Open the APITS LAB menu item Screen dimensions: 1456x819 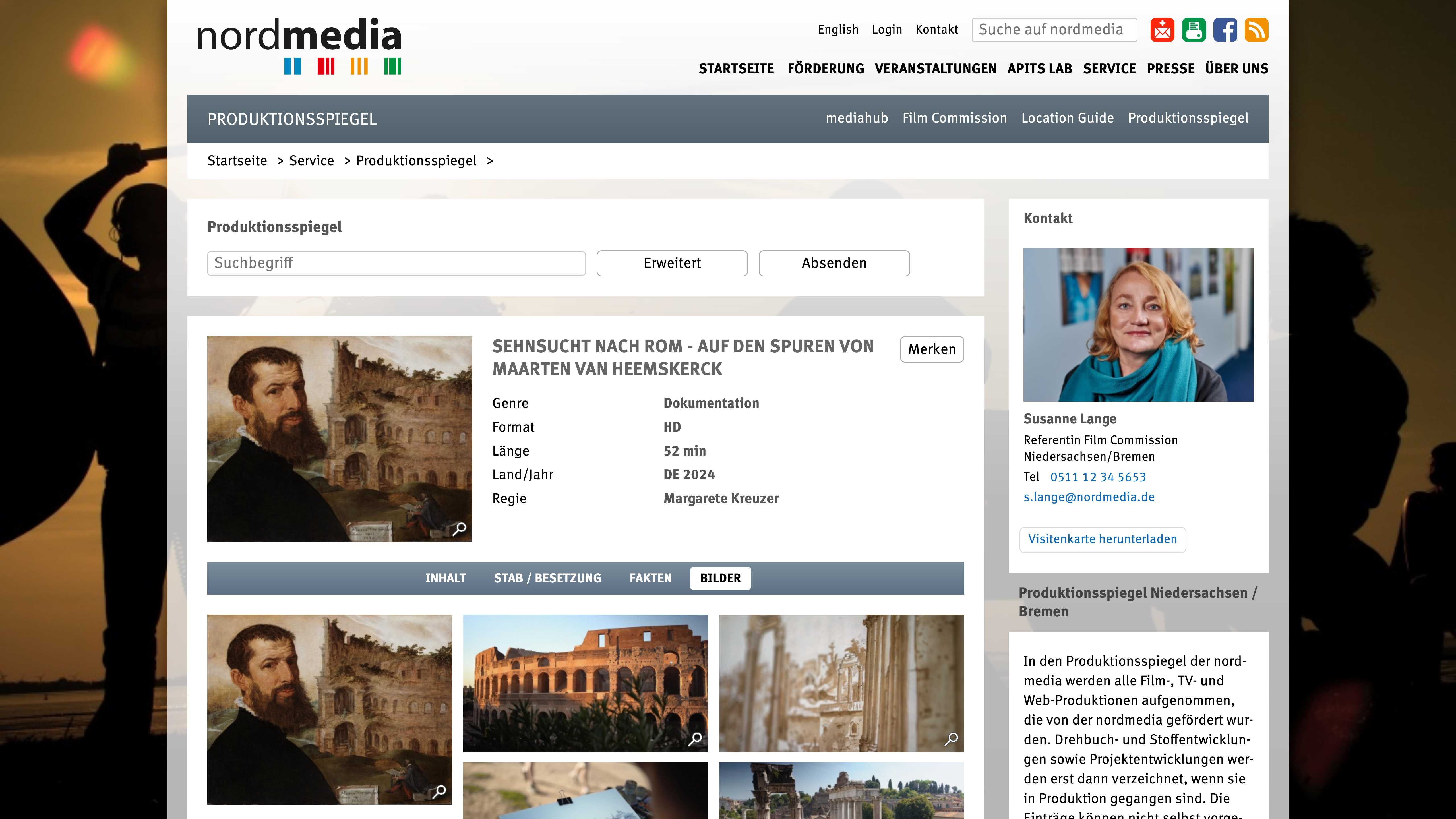pyautogui.click(x=1039, y=68)
